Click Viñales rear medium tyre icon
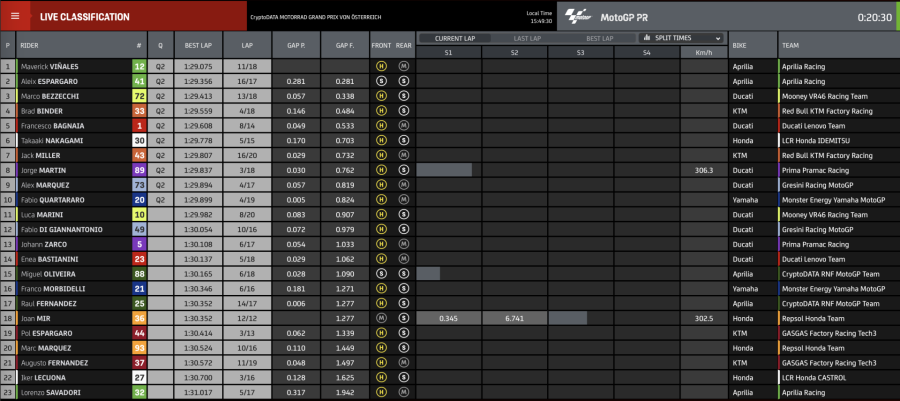 pos(404,66)
